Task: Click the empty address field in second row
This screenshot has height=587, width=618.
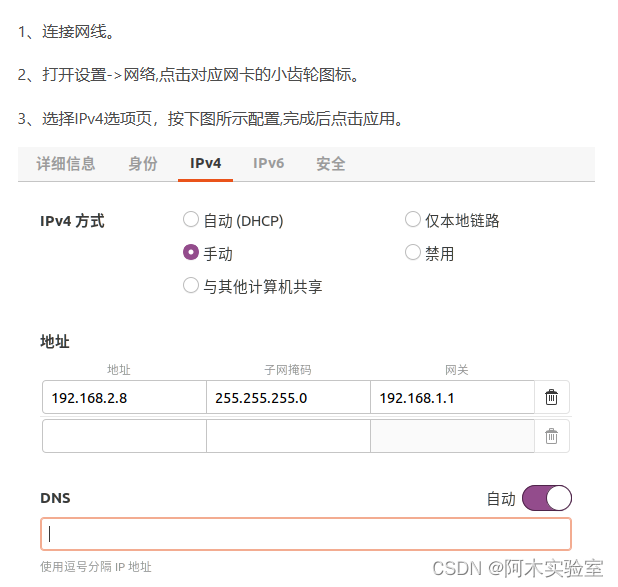Action: tap(124, 436)
